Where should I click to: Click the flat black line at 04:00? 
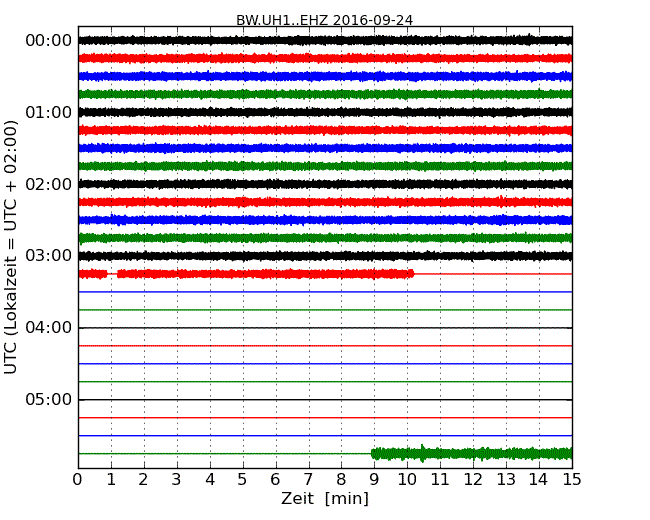click(x=324, y=328)
